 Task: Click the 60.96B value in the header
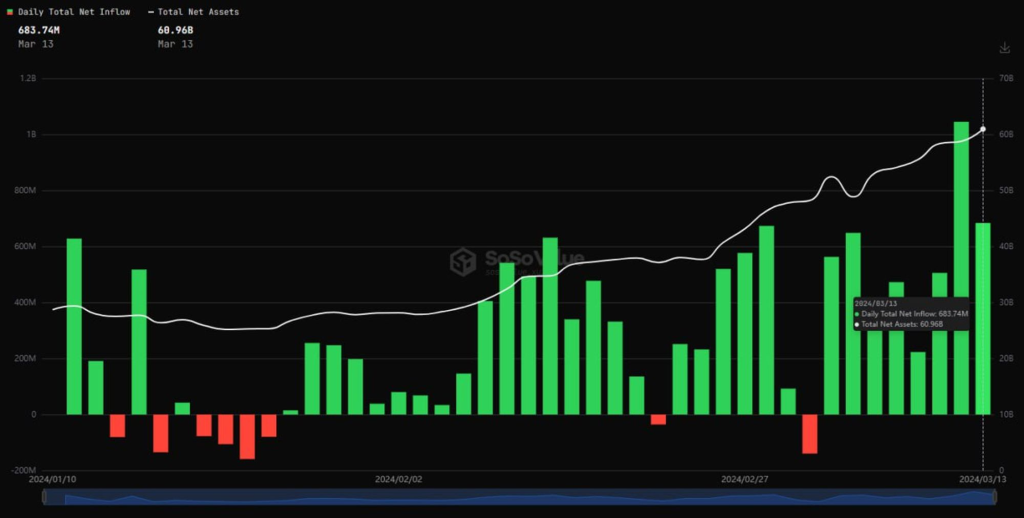coord(174,30)
